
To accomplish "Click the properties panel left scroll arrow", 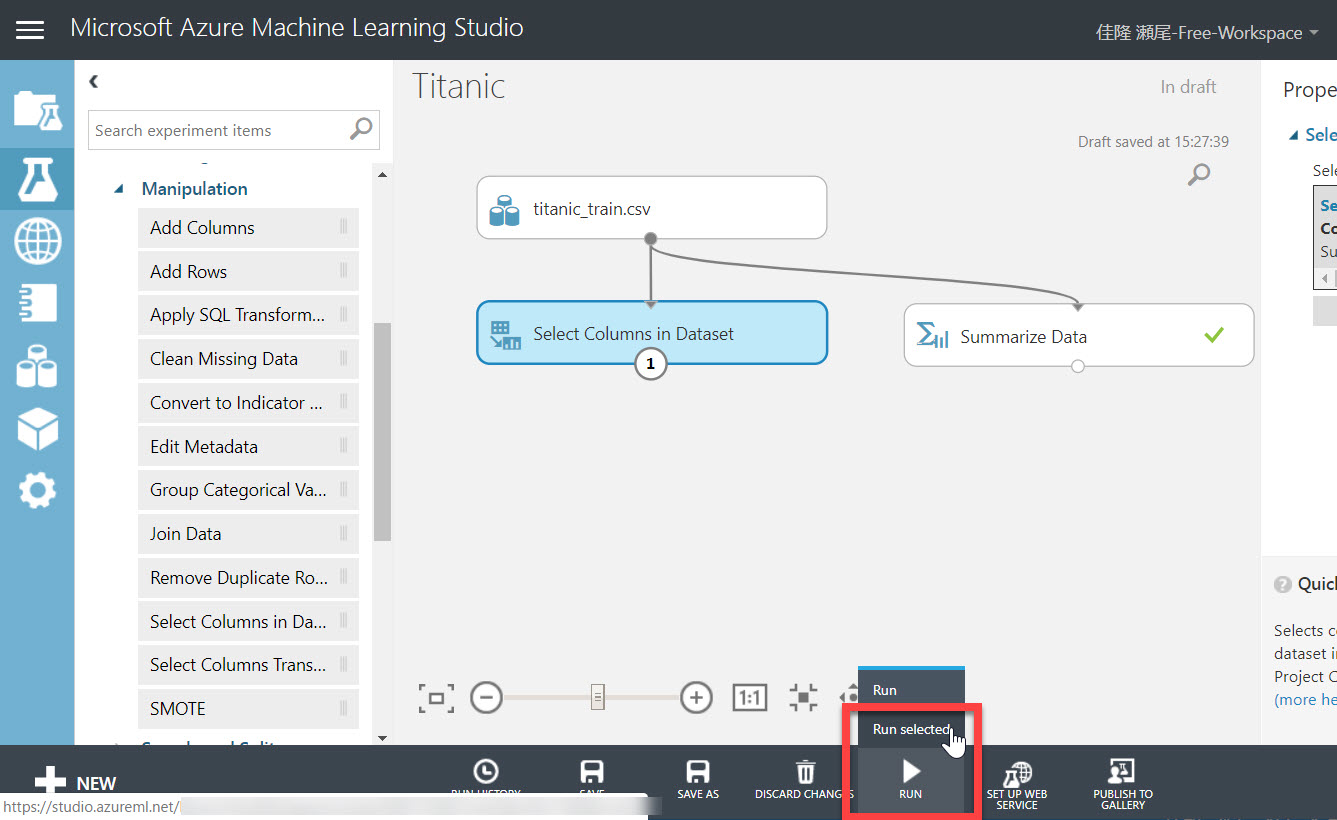I will pyautogui.click(x=1326, y=279).
